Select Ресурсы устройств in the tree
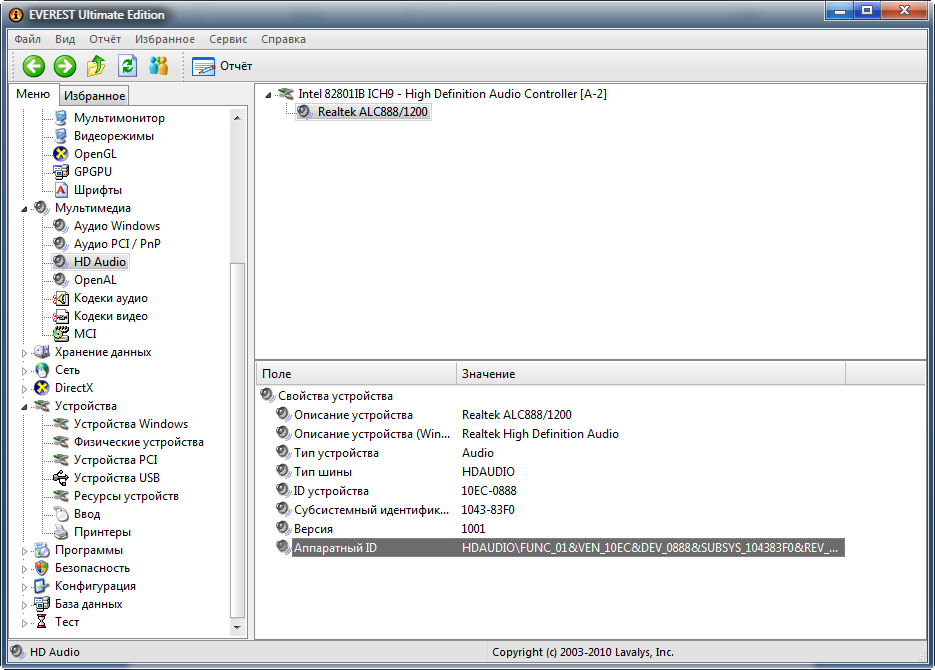 pos(126,496)
